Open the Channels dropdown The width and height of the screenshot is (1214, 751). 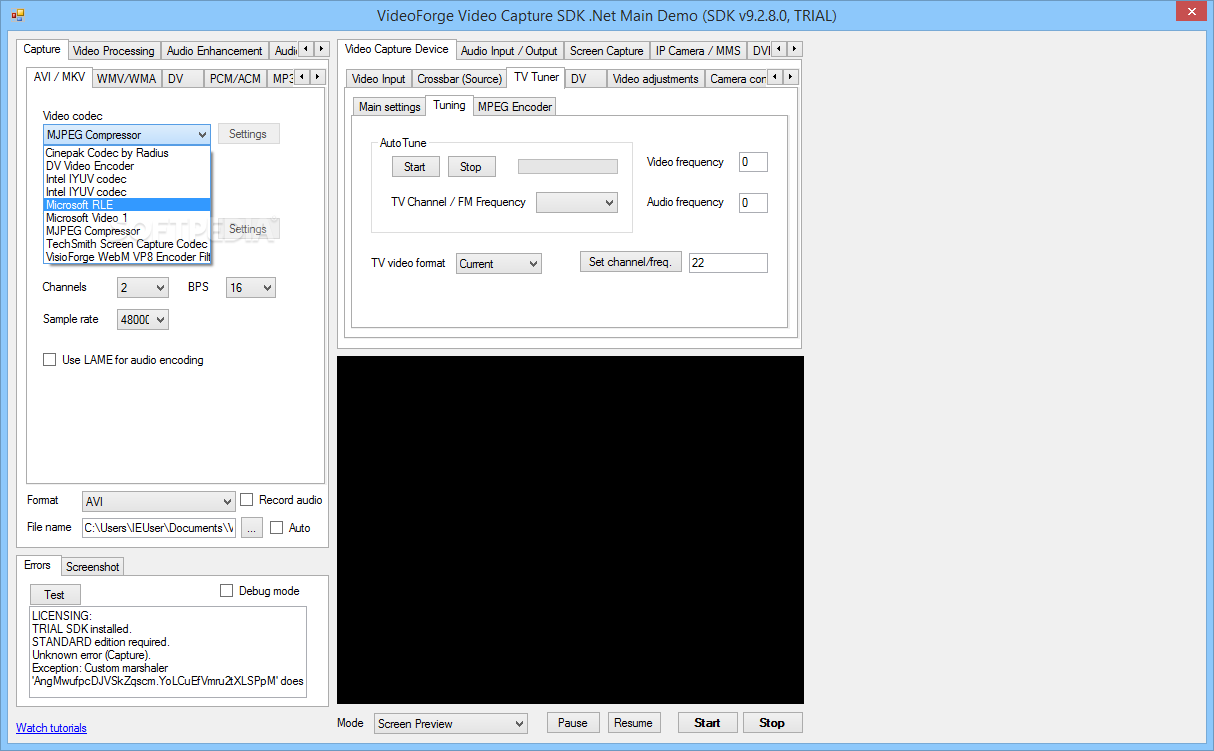pos(143,288)
